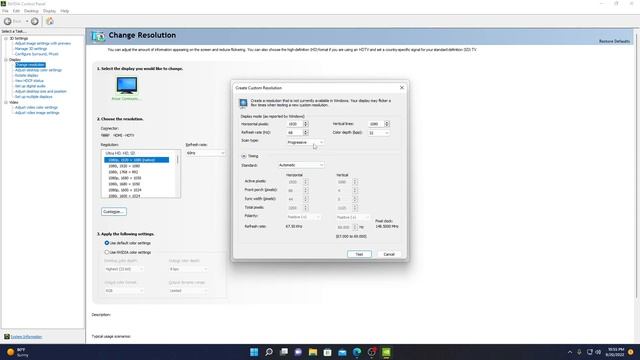Click the weather widget on taskbar

(x=17, y=352)
